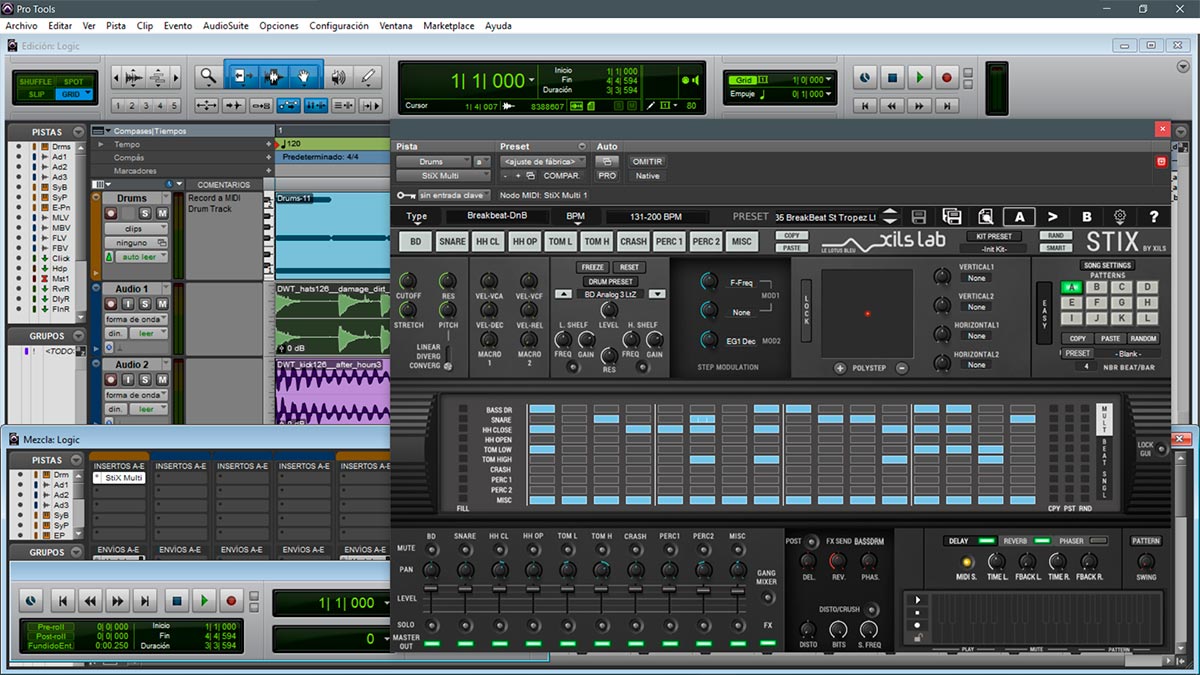
Task: Enable SLIP edit mode
Action: 35,94
